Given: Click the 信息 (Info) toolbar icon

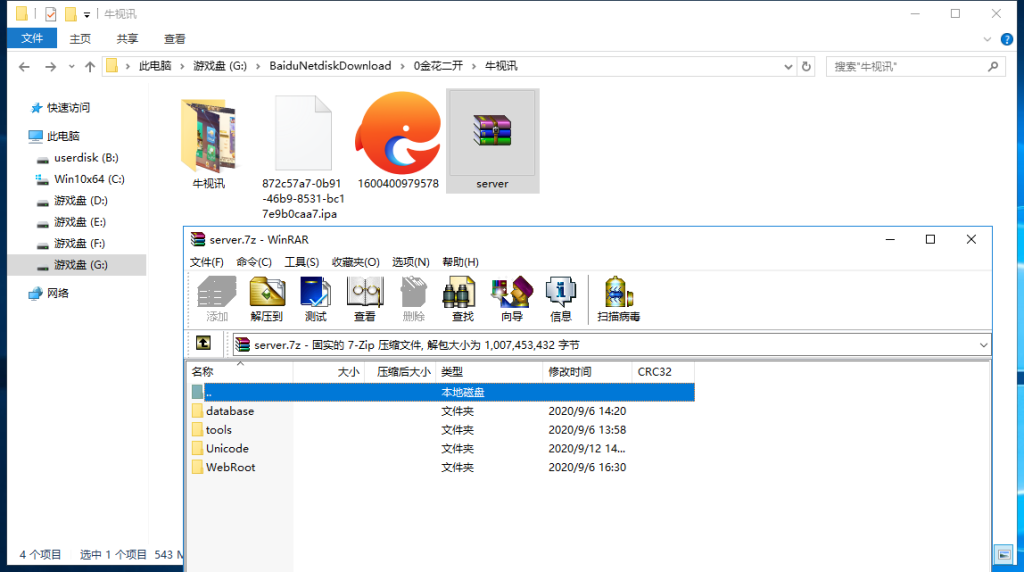Looking at the screenshot, I should (x=560, y=299).
